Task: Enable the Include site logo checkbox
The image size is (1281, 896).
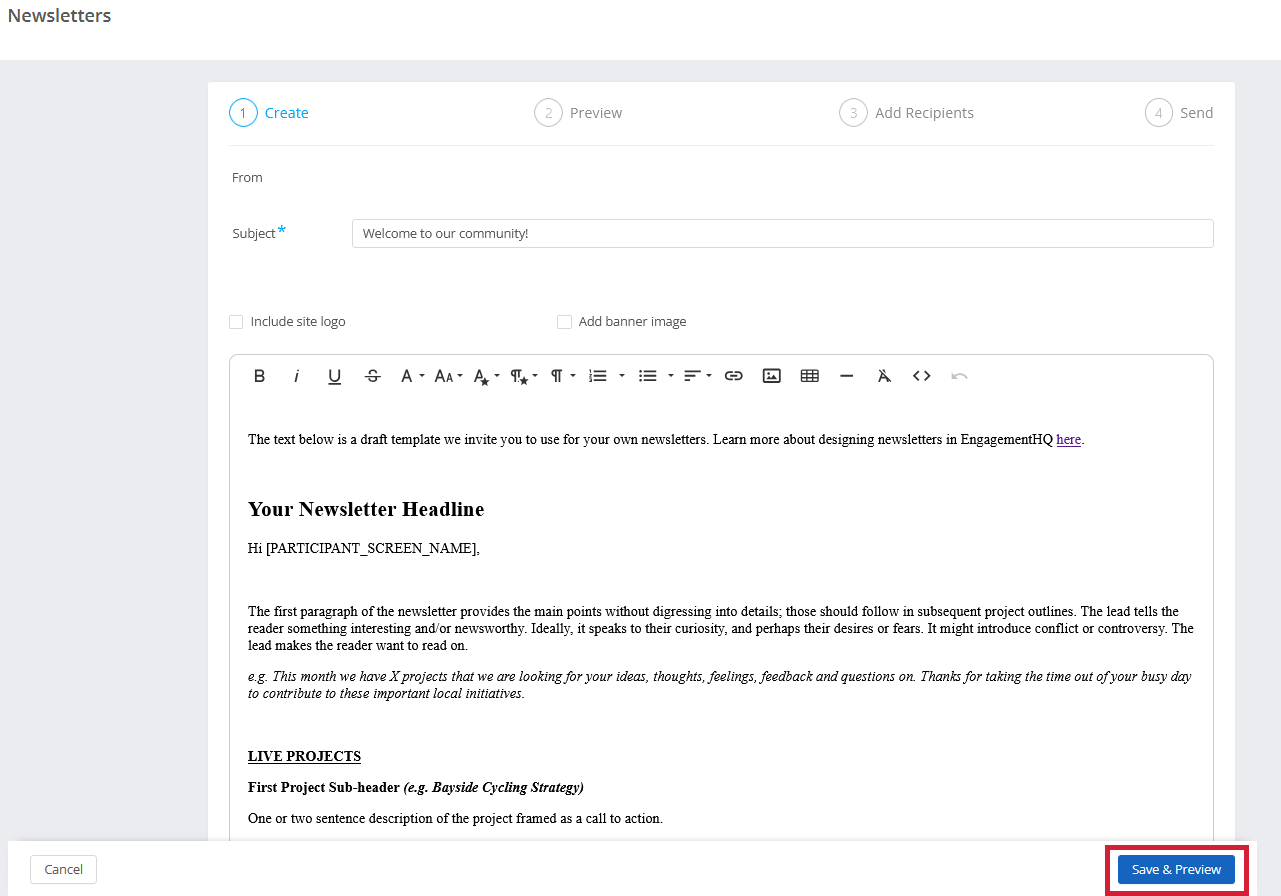Action: pyautogui.click(x=236, y=322)
